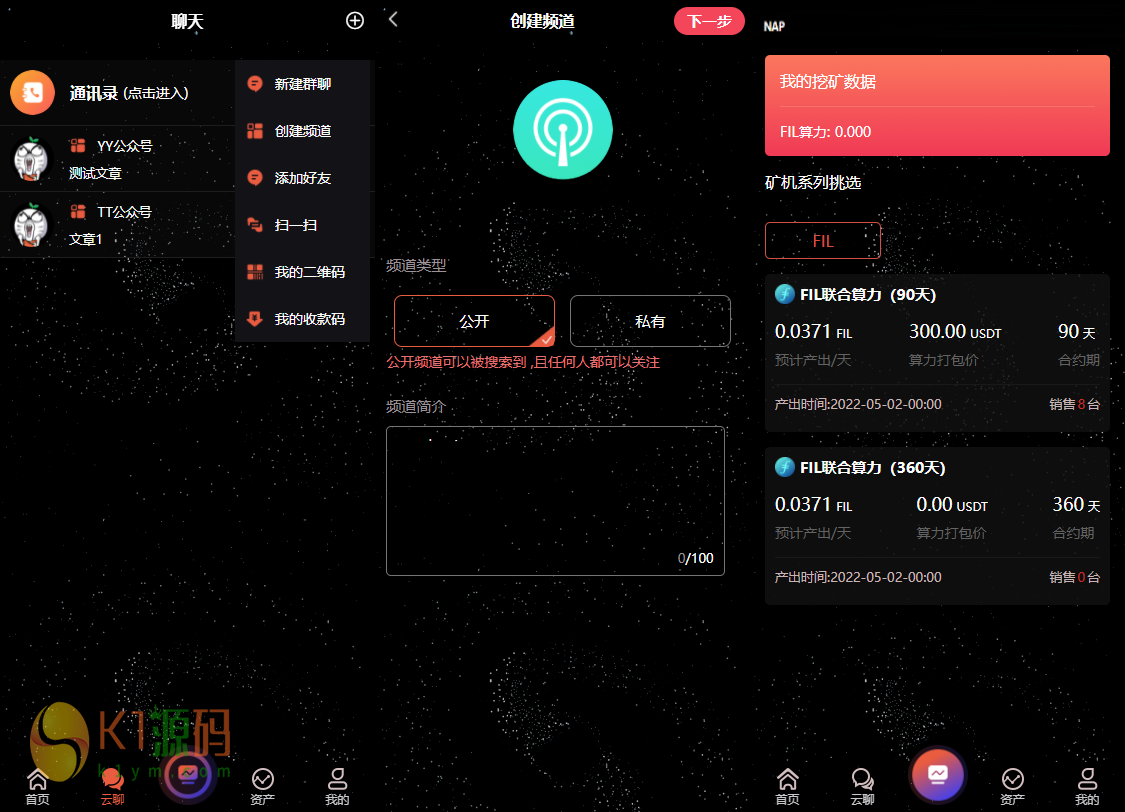Click NAP header label
1125x812 pixels.
click(774, 27)
